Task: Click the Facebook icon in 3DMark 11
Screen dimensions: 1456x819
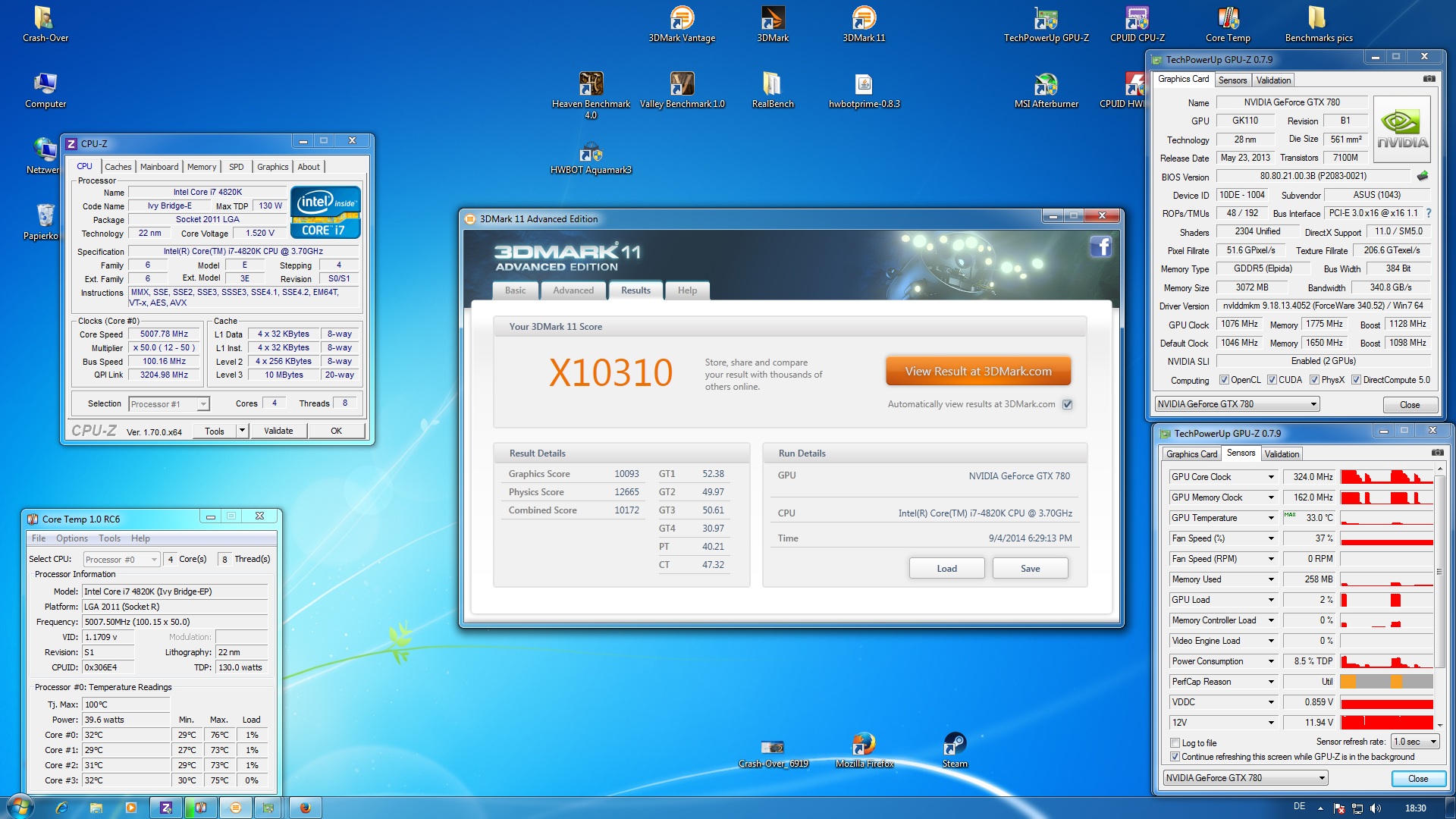Action: coord(1100,246)
